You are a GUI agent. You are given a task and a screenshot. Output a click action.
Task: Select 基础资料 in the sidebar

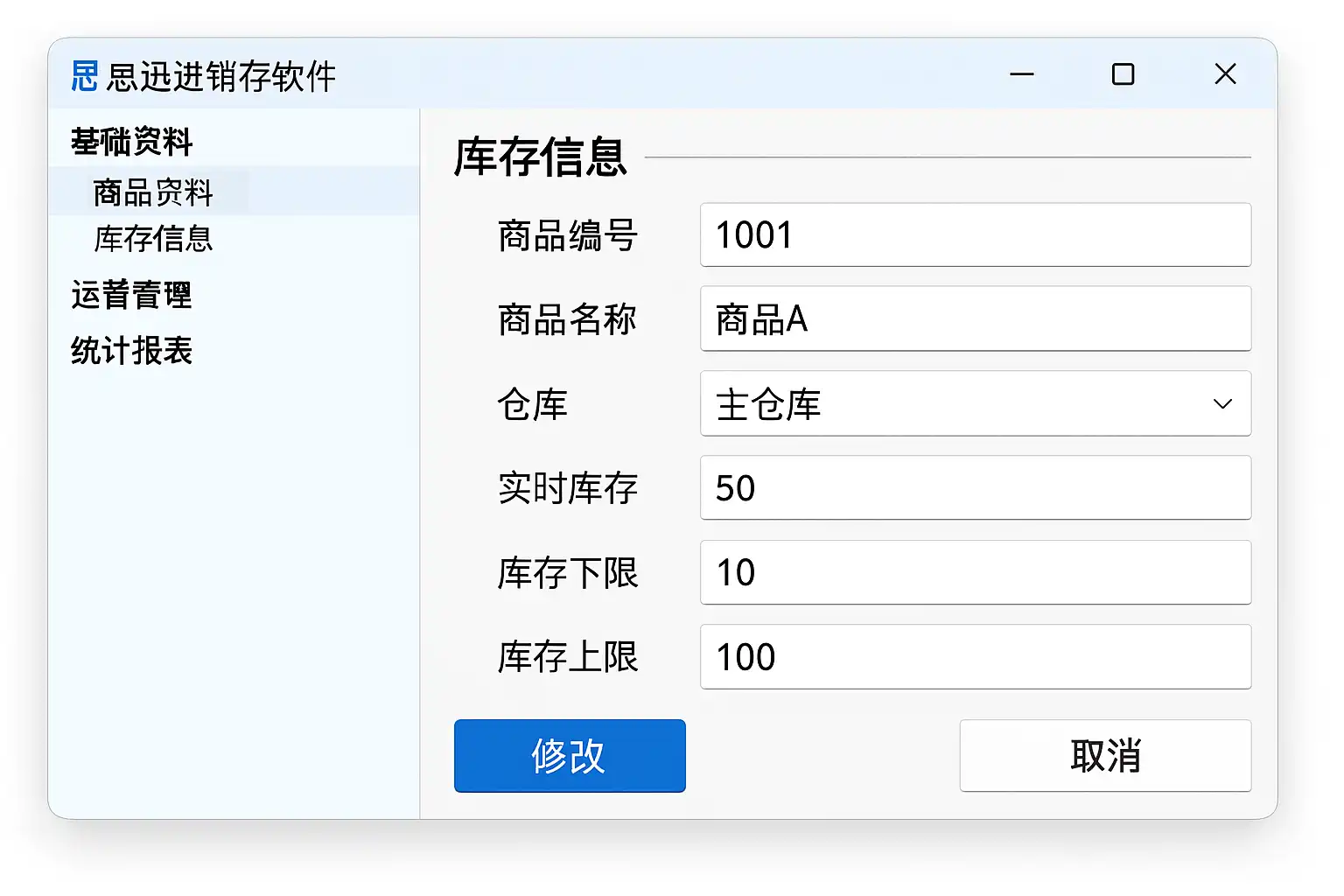pos(131,142)
